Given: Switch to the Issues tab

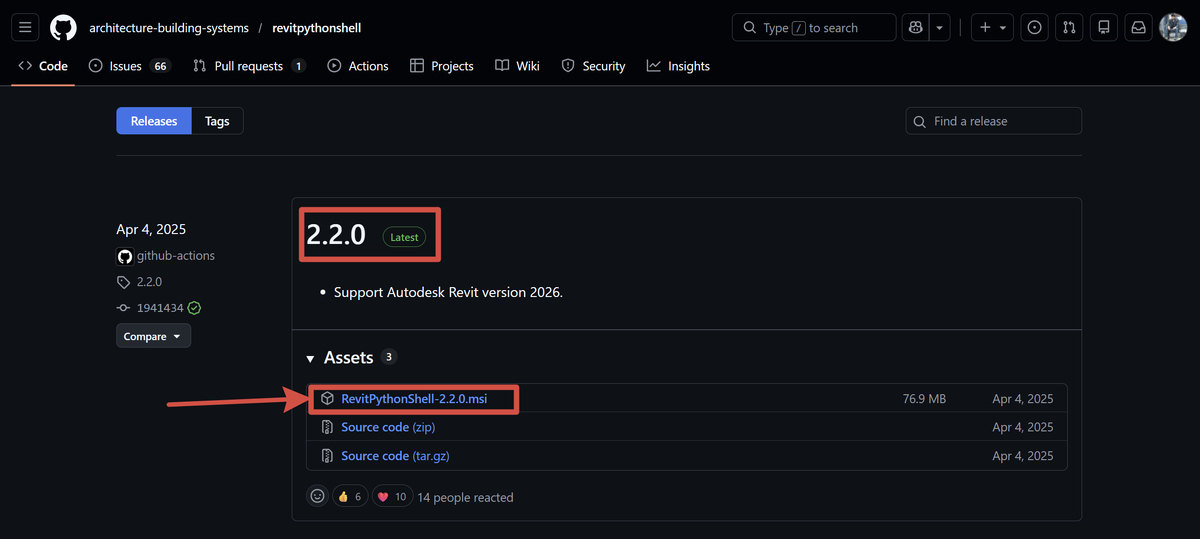Looking at the screenshot, I should (x=129, y=66).
